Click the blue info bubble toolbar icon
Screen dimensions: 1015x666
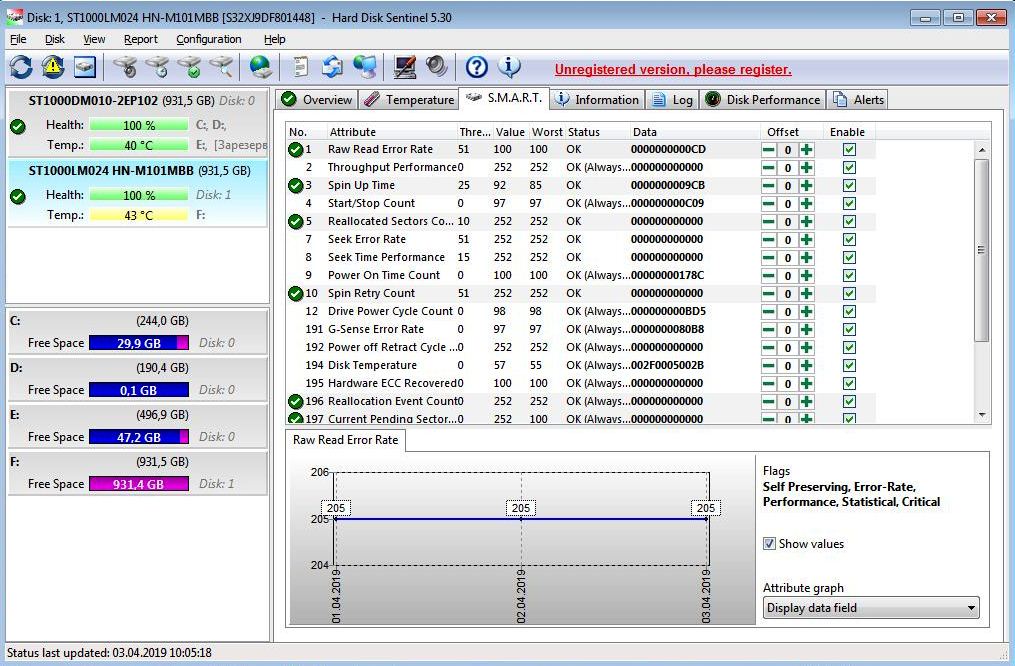click(509, 67)
